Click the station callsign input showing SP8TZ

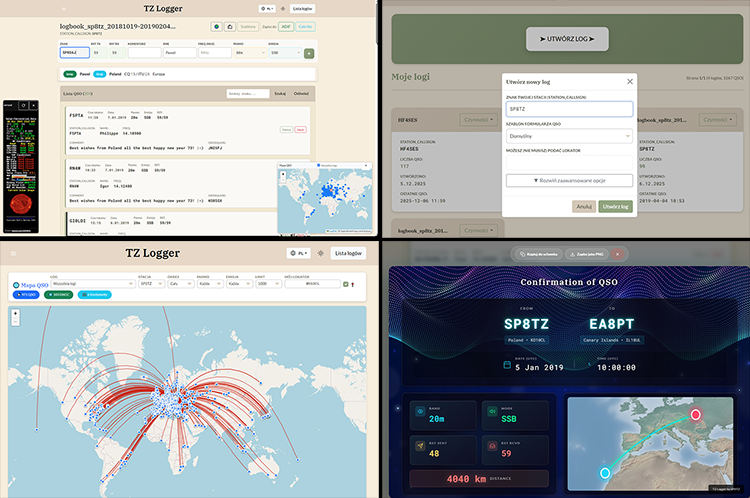[568, 108]
